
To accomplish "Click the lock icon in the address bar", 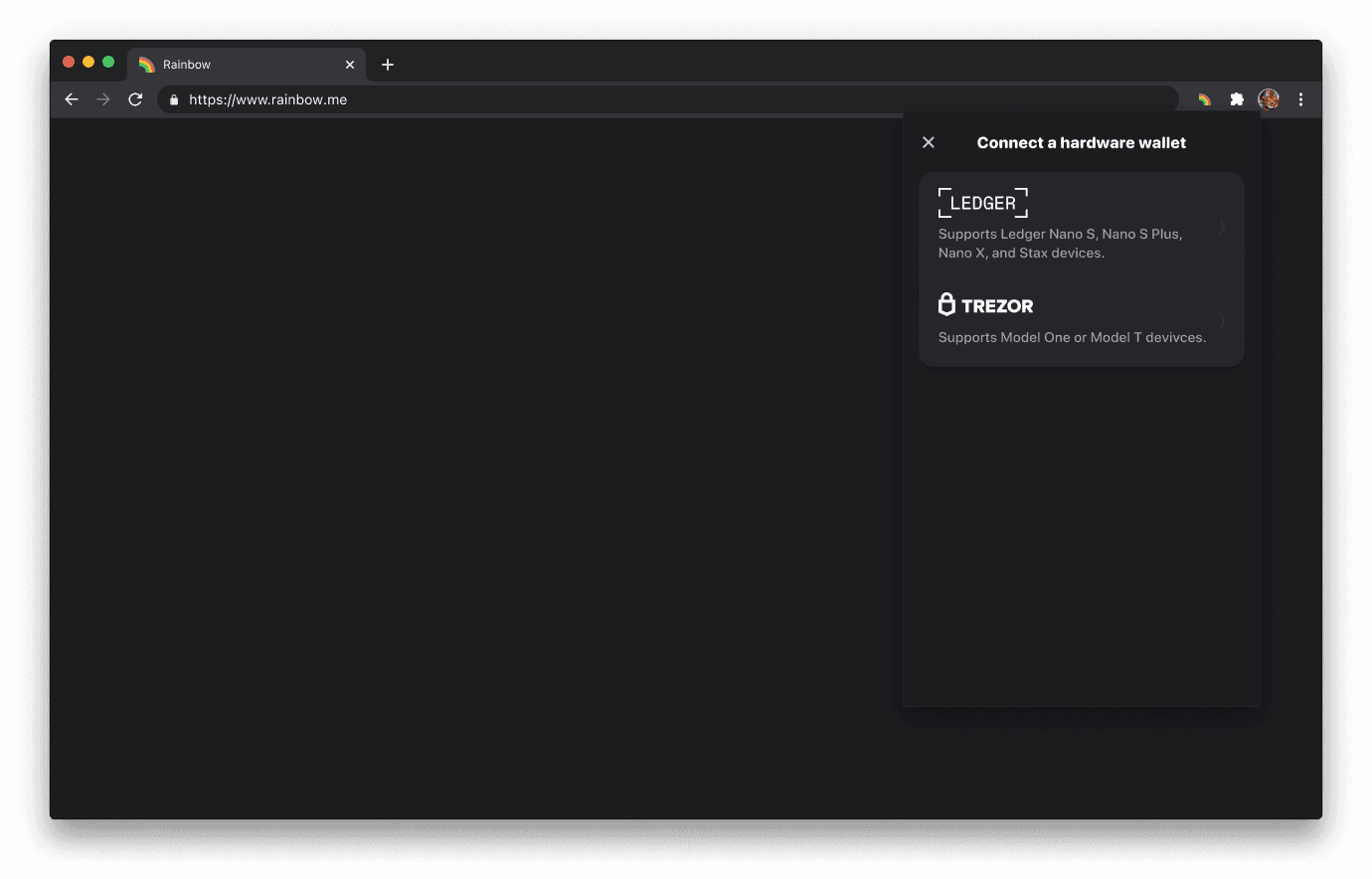I will point(174,99).
